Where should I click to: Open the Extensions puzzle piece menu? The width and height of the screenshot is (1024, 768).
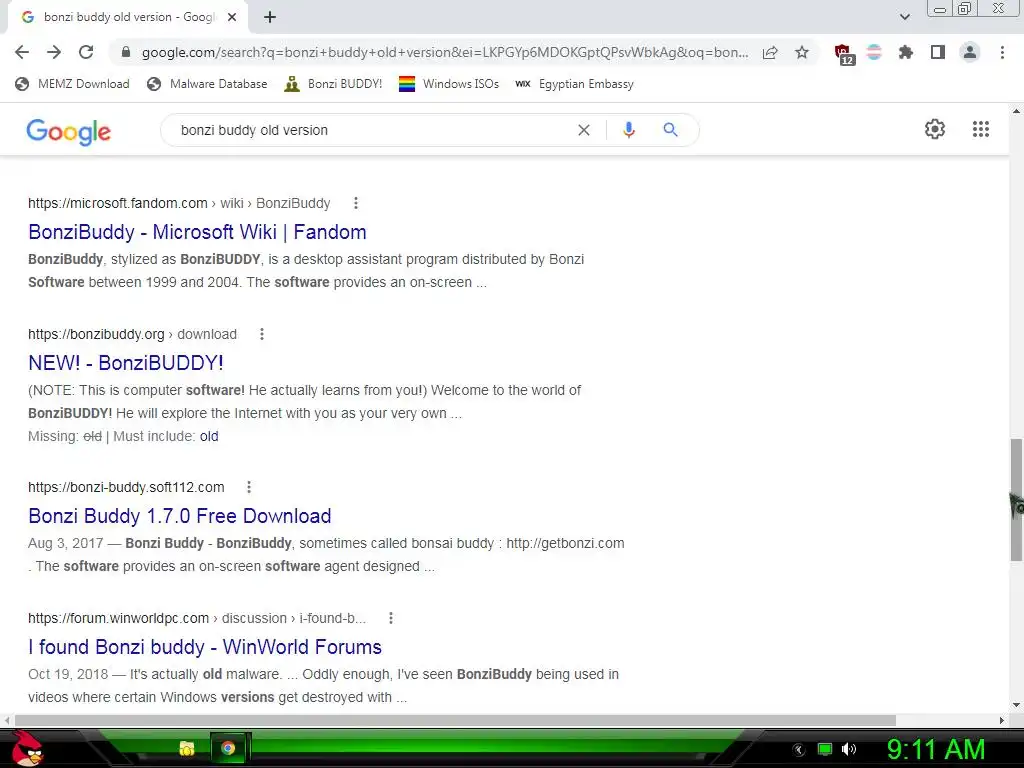point(905,52)
